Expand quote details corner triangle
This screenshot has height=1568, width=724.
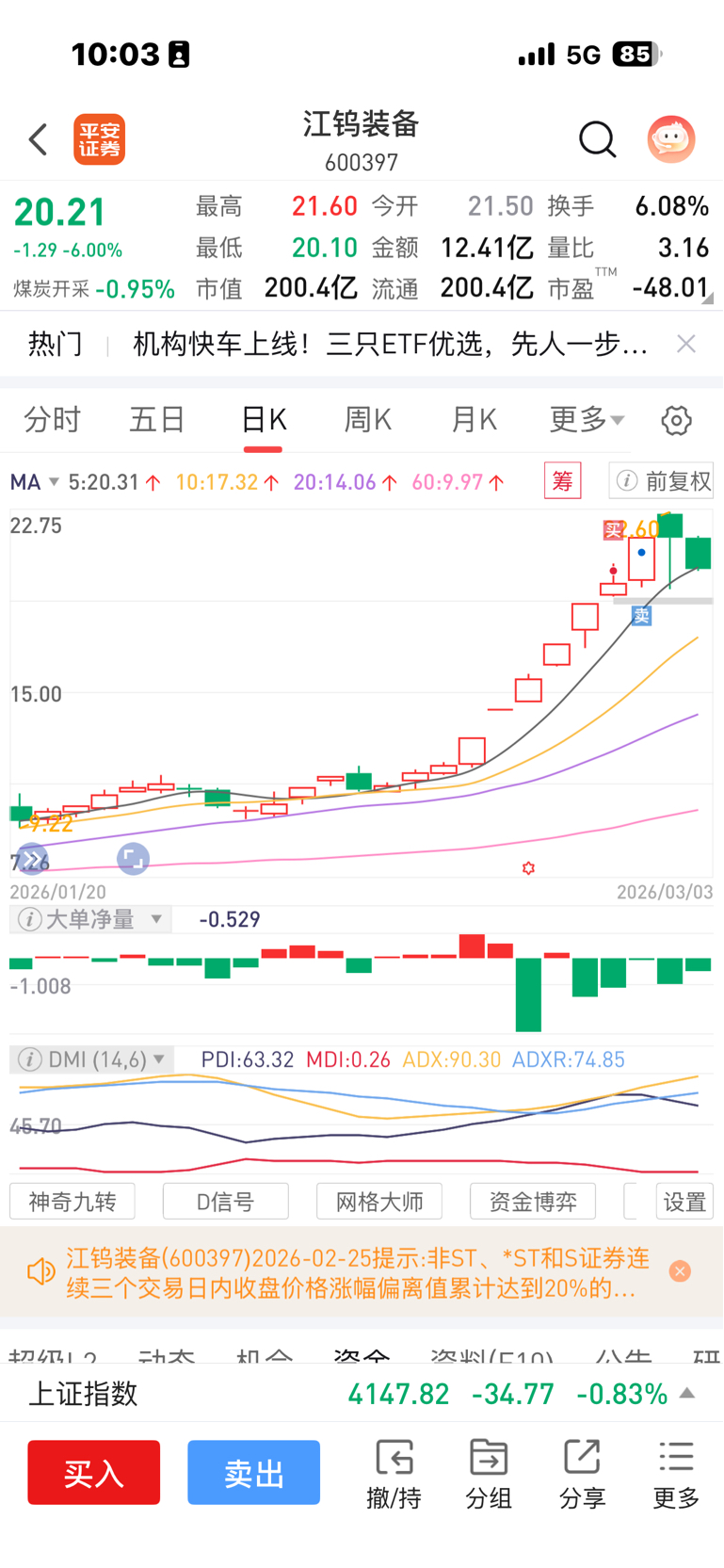[707, 299]
